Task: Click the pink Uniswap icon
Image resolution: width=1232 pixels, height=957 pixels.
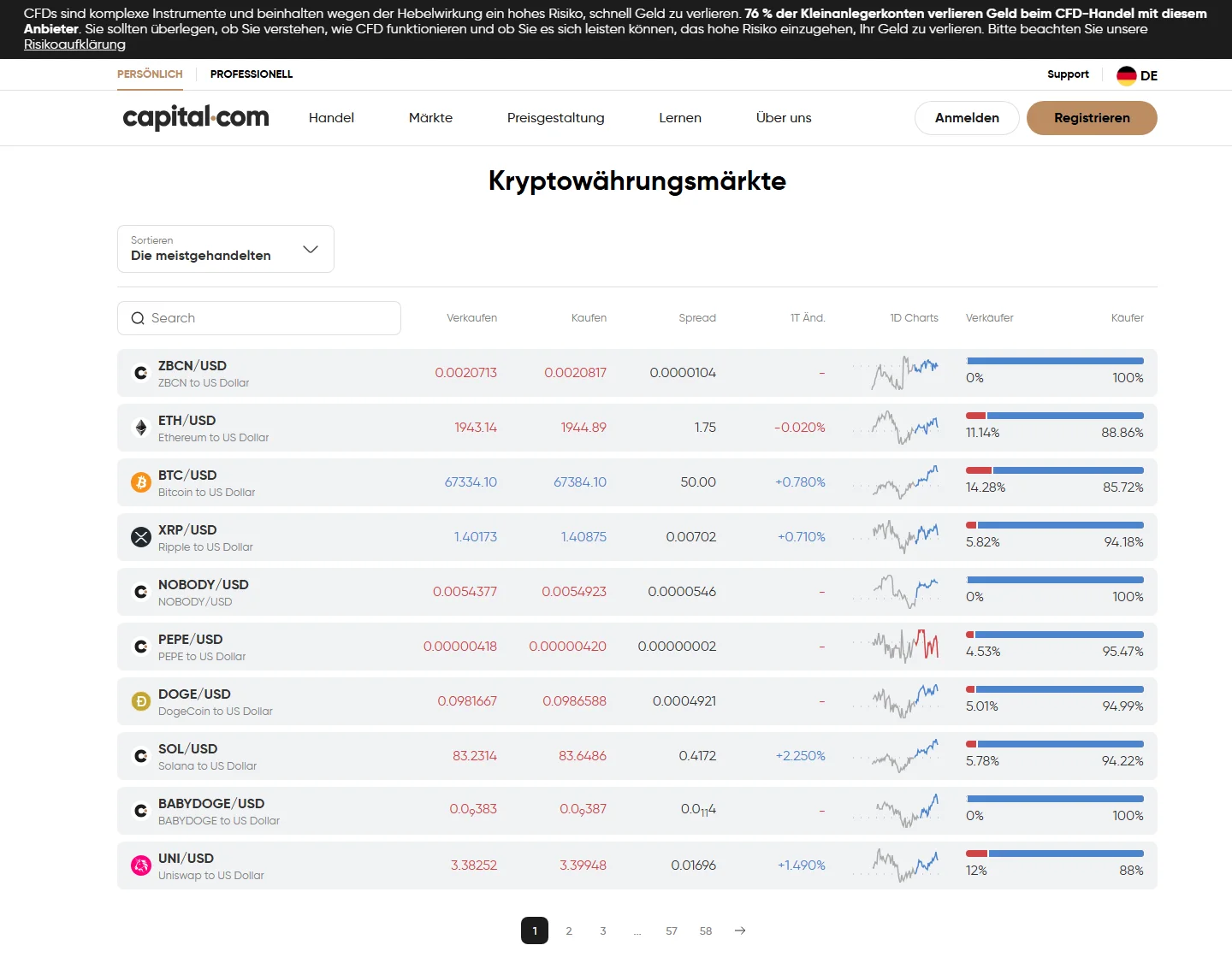Action: coord(141,865)
